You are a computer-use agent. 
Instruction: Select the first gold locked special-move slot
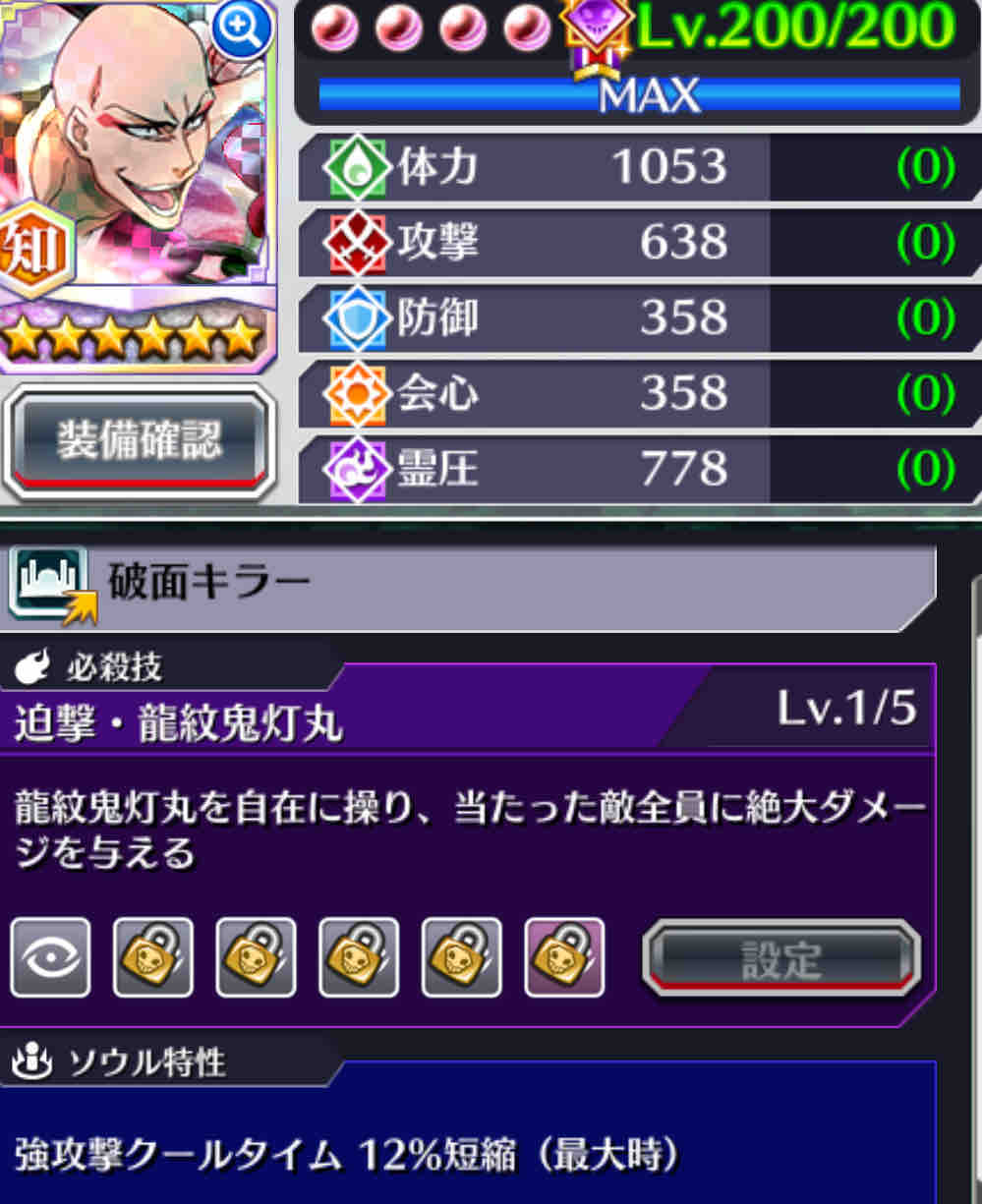click(152, 957)
